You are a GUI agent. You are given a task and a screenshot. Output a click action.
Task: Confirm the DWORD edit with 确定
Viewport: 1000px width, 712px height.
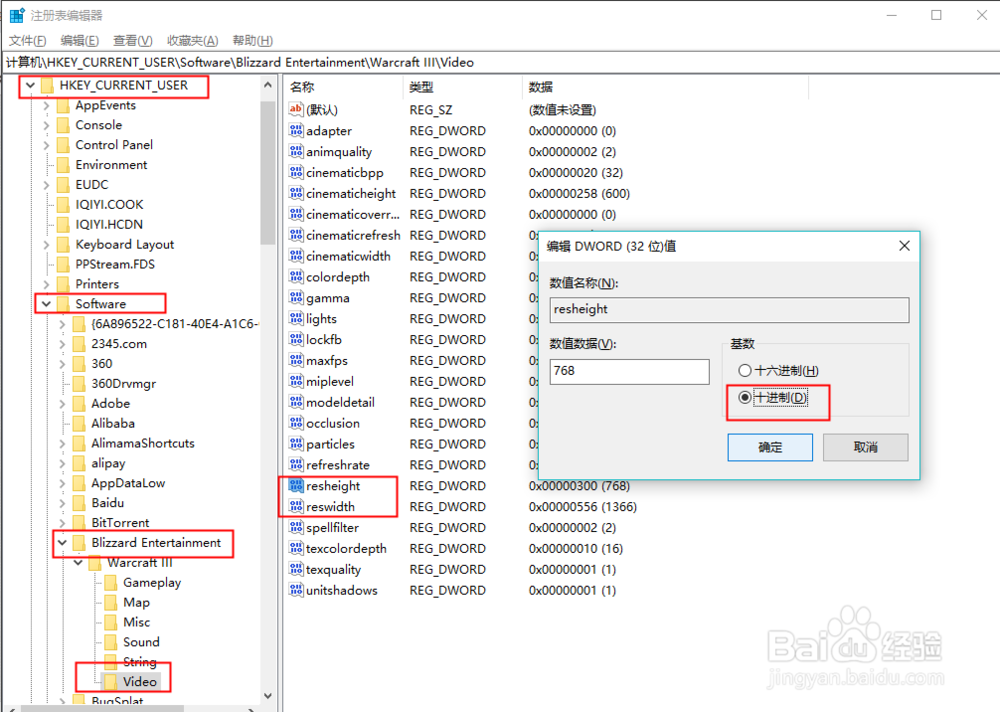pos(770,447)
